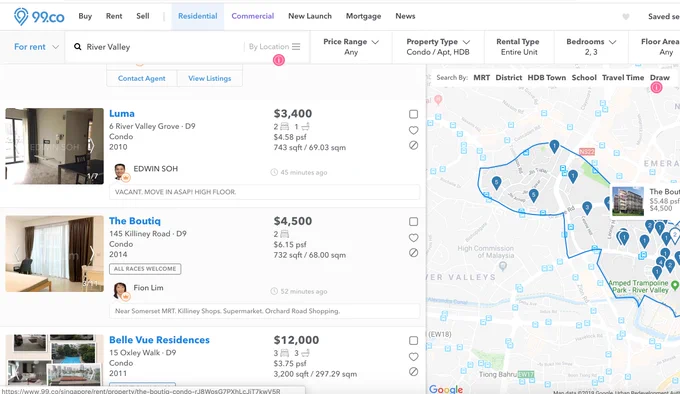Search map by School
The image size is (680, 394).
tap(584, 78)
